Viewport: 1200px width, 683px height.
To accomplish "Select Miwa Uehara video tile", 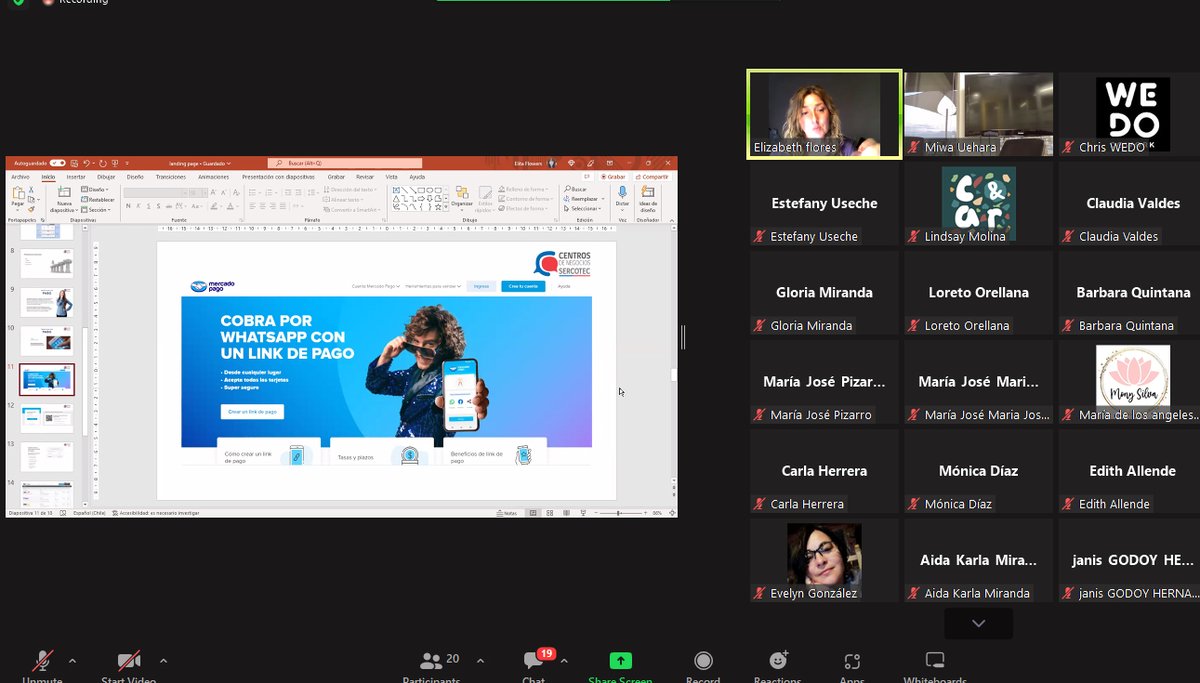I will 978,114.
